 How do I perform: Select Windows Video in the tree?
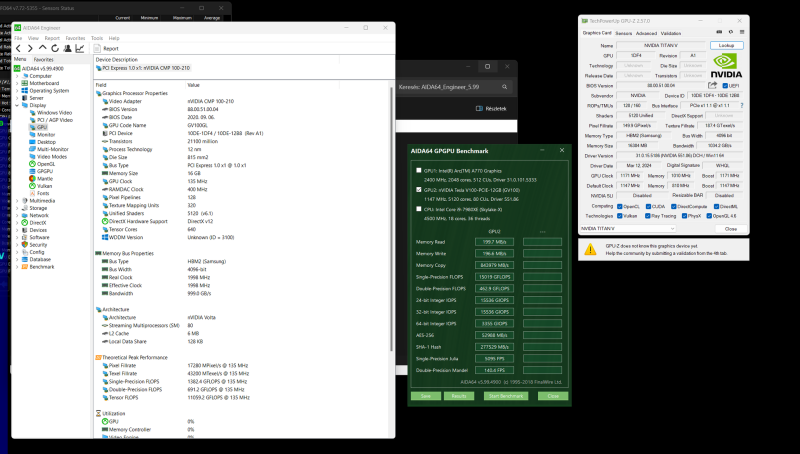(54, 113)
